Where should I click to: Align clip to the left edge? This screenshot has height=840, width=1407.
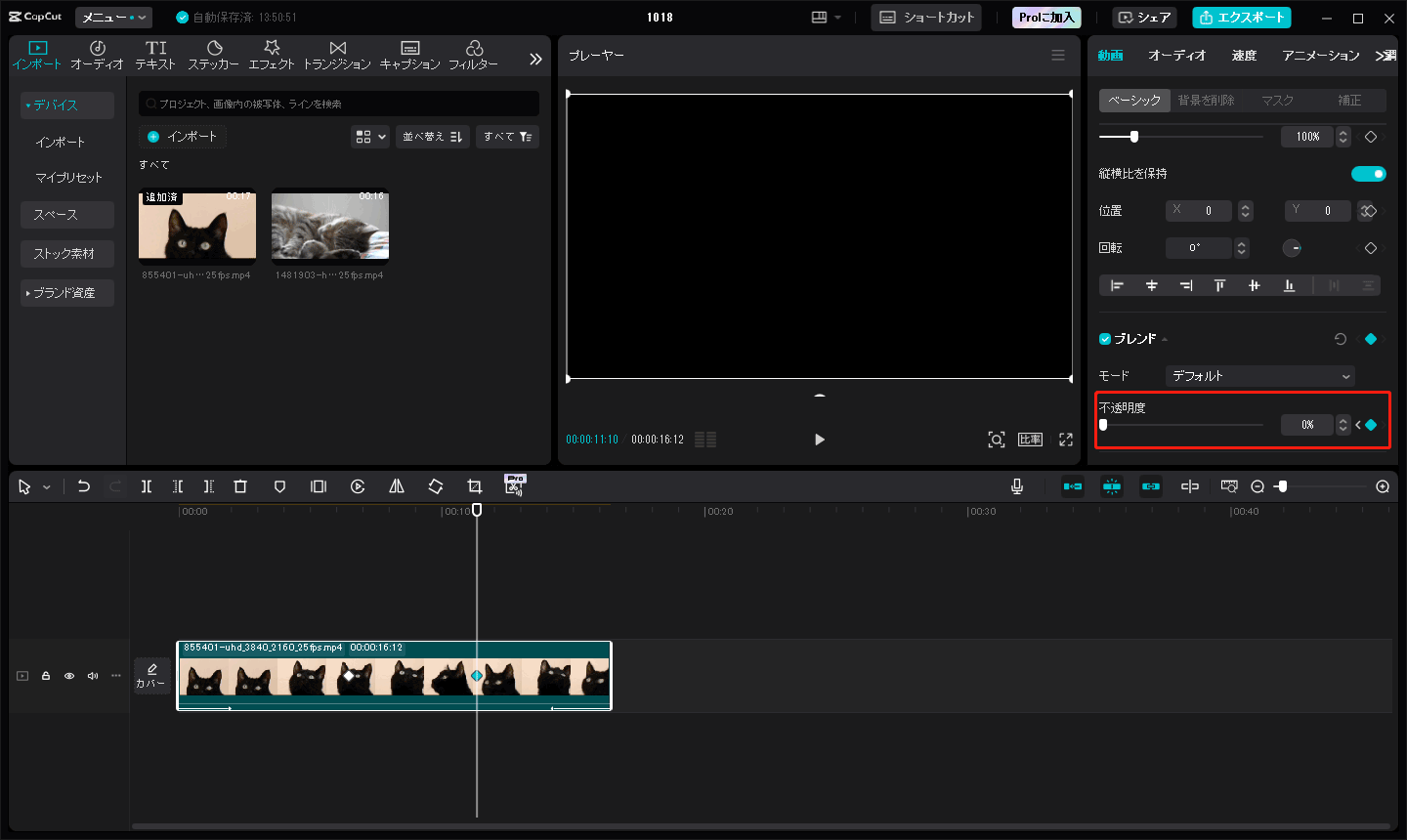click(1117, 285)
